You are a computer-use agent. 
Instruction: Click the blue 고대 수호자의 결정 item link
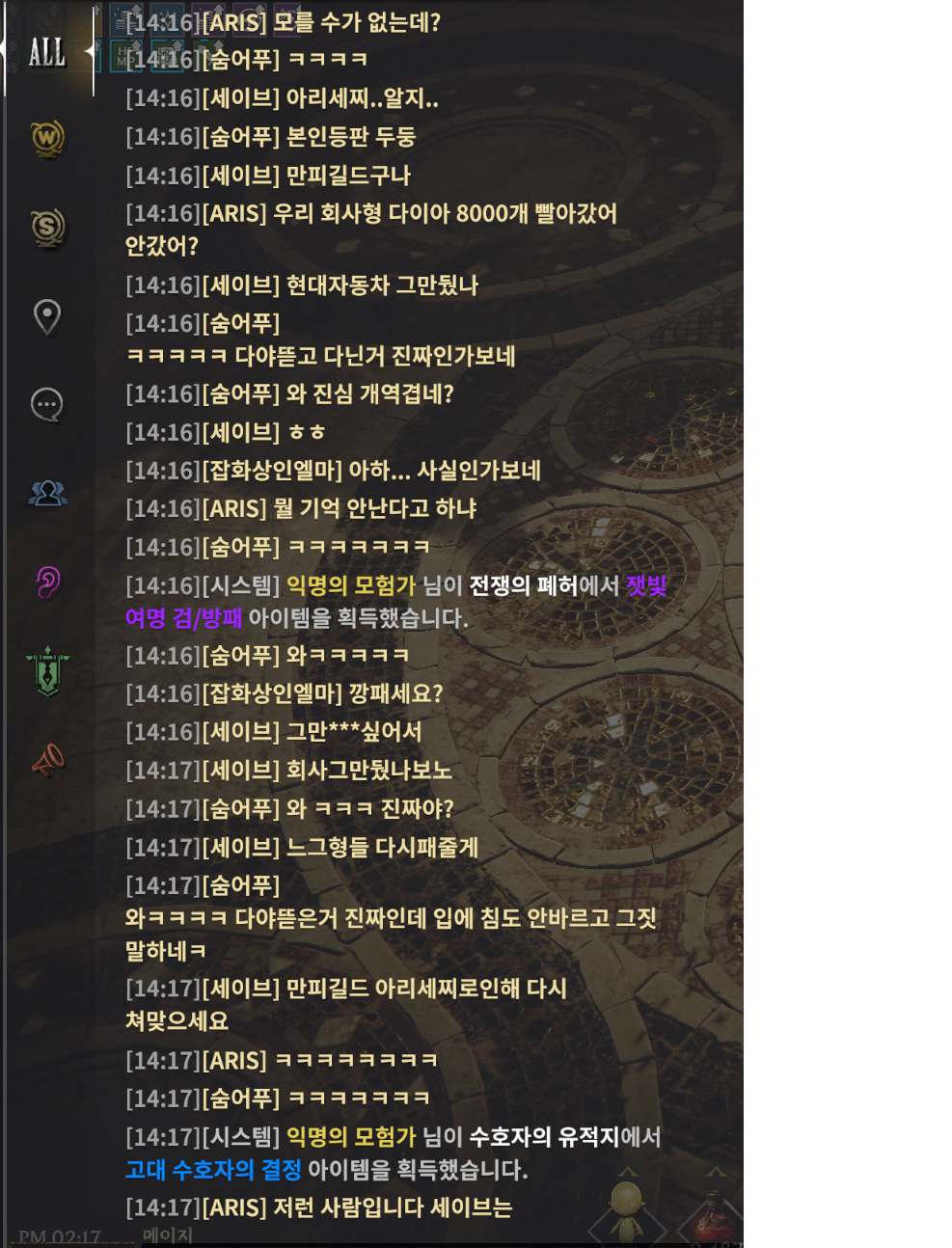tap(213, 1170)
